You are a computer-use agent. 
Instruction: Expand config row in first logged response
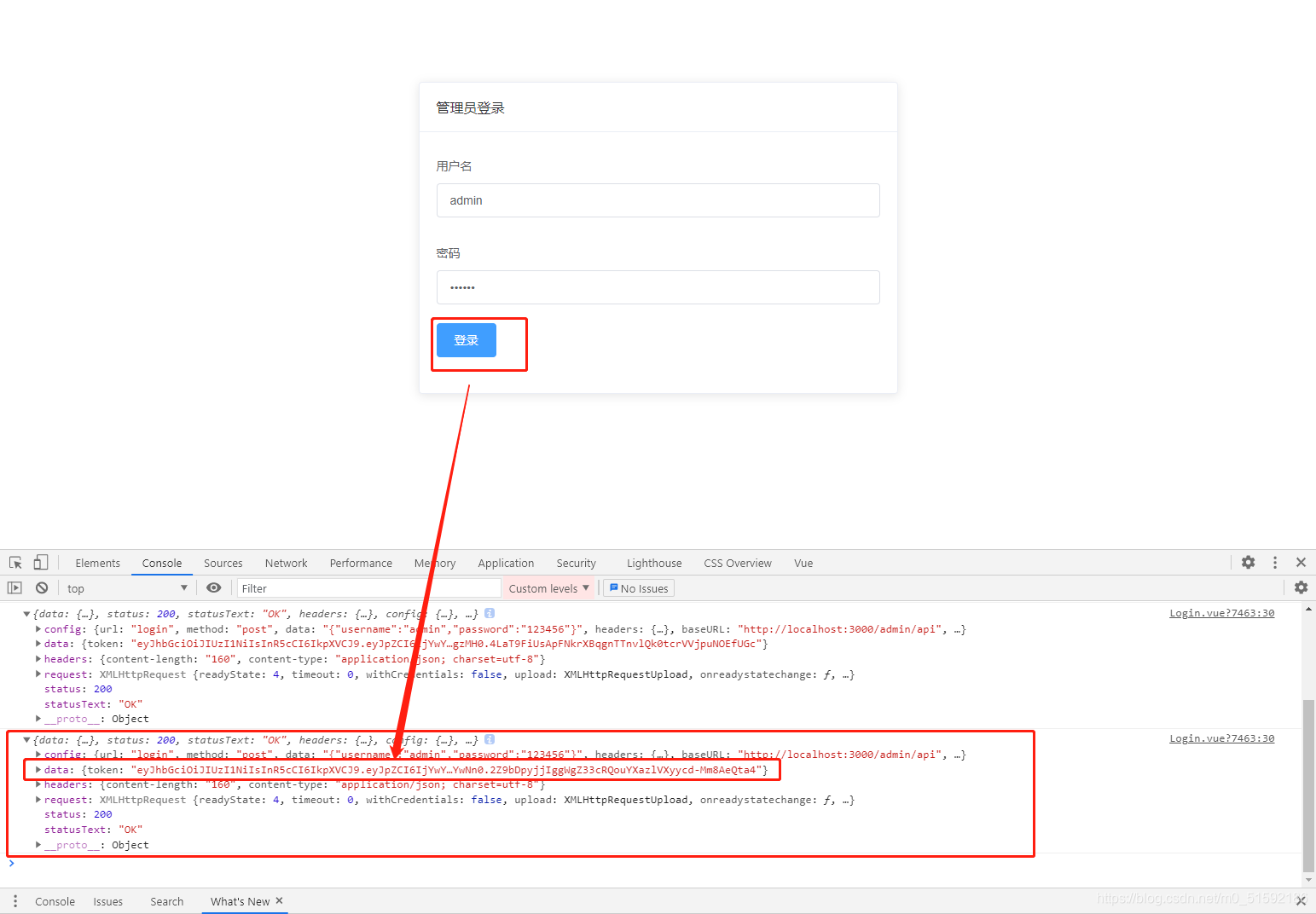(x=38, y=629)
